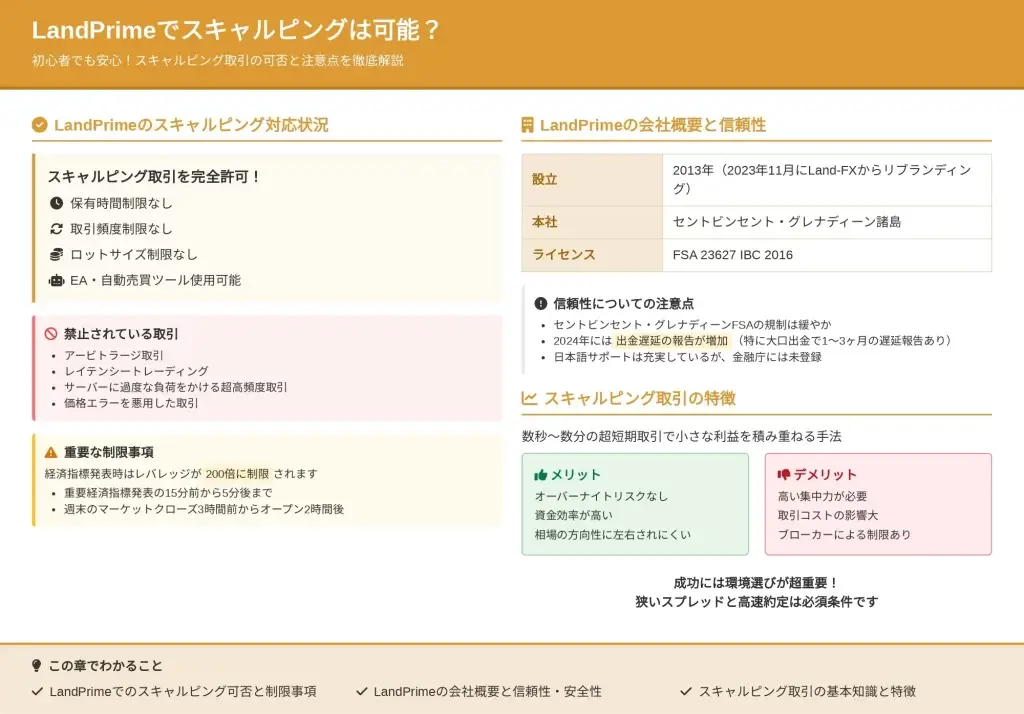Screen dimensions: 1024x714
Task: Click the exclamation icon beside 信頼性についての注意点
Action: point(541,303)
